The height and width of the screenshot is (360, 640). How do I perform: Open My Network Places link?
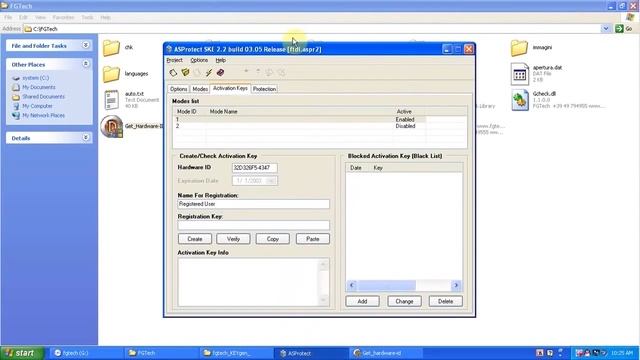43,116
